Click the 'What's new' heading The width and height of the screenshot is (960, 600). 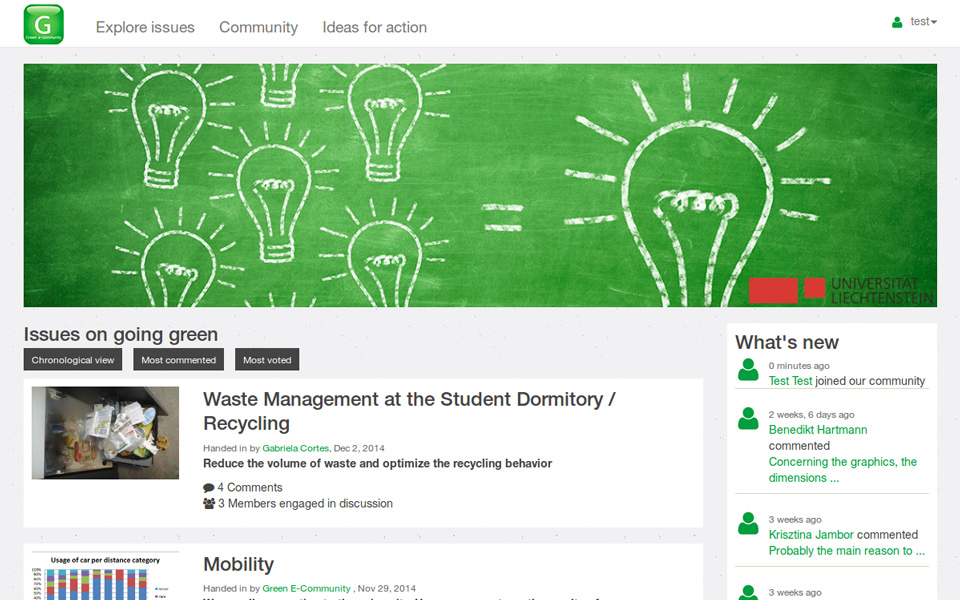coord(787,342)
